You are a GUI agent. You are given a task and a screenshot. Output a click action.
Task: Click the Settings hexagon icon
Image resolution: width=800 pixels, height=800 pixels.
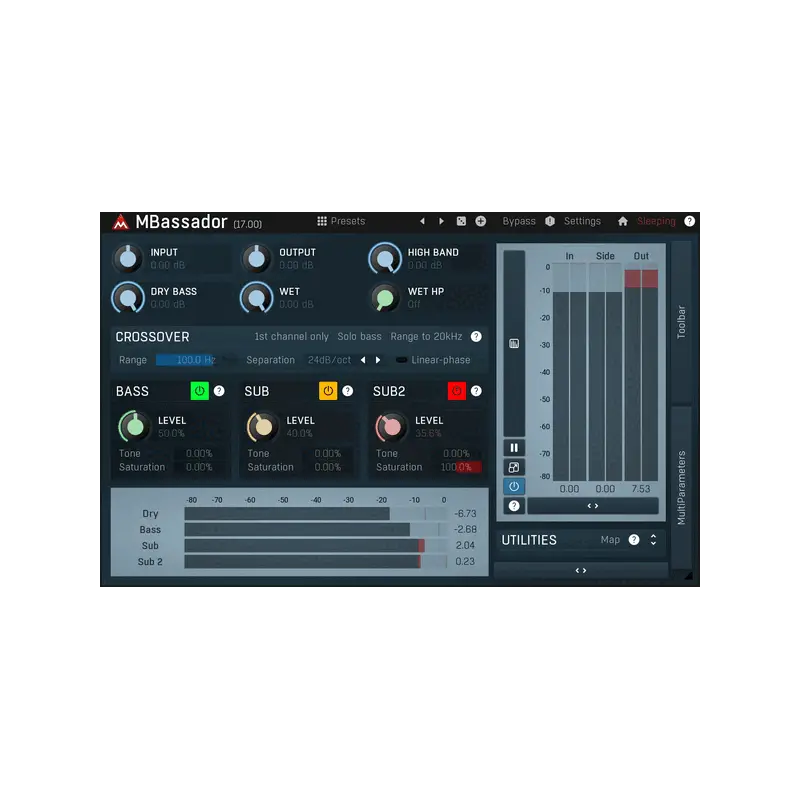pyautogui.click(x=549, y=221)
